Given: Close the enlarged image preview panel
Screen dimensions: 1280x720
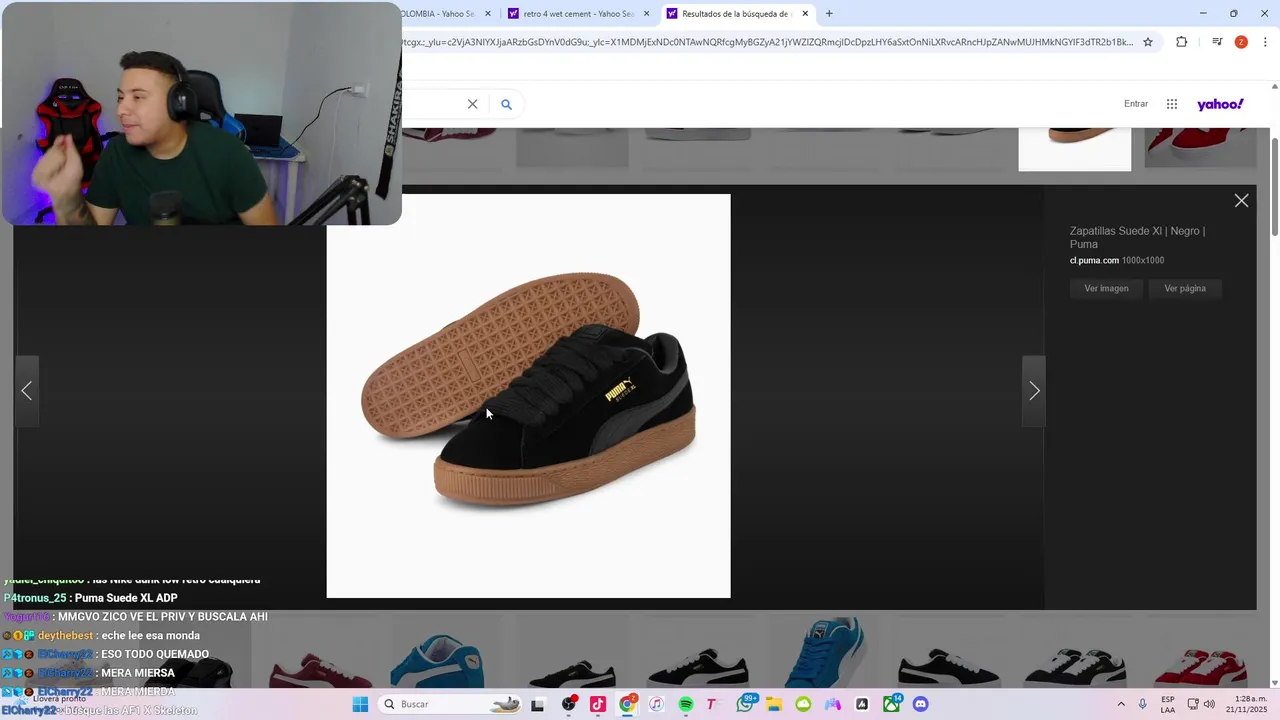Looking at the screenshot, I should tap(1241, 201).
